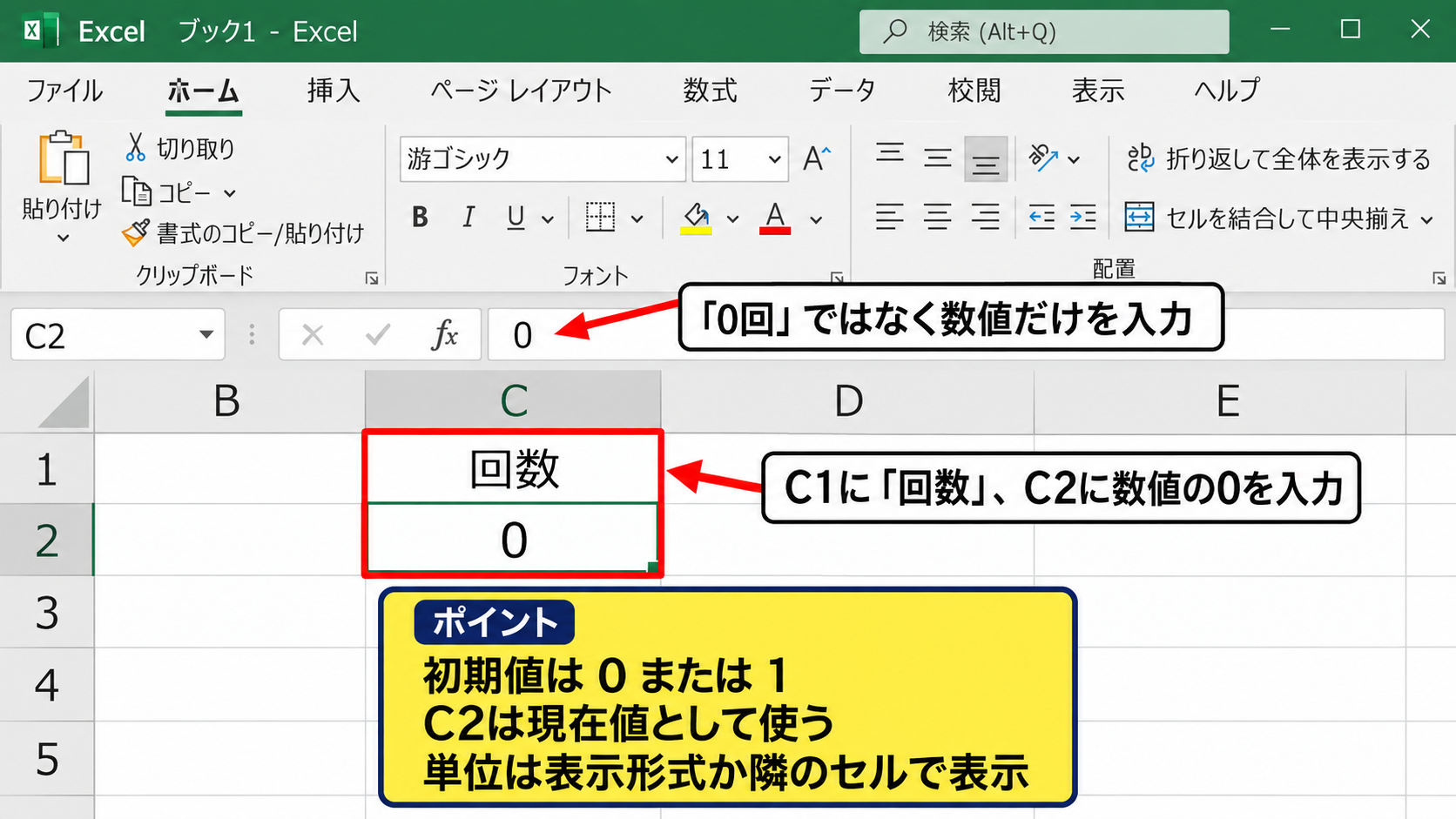Screen dimensions: 1456x819
Task: Open the Alignment 配置 dialog launcher
Action: point(1439,279)
